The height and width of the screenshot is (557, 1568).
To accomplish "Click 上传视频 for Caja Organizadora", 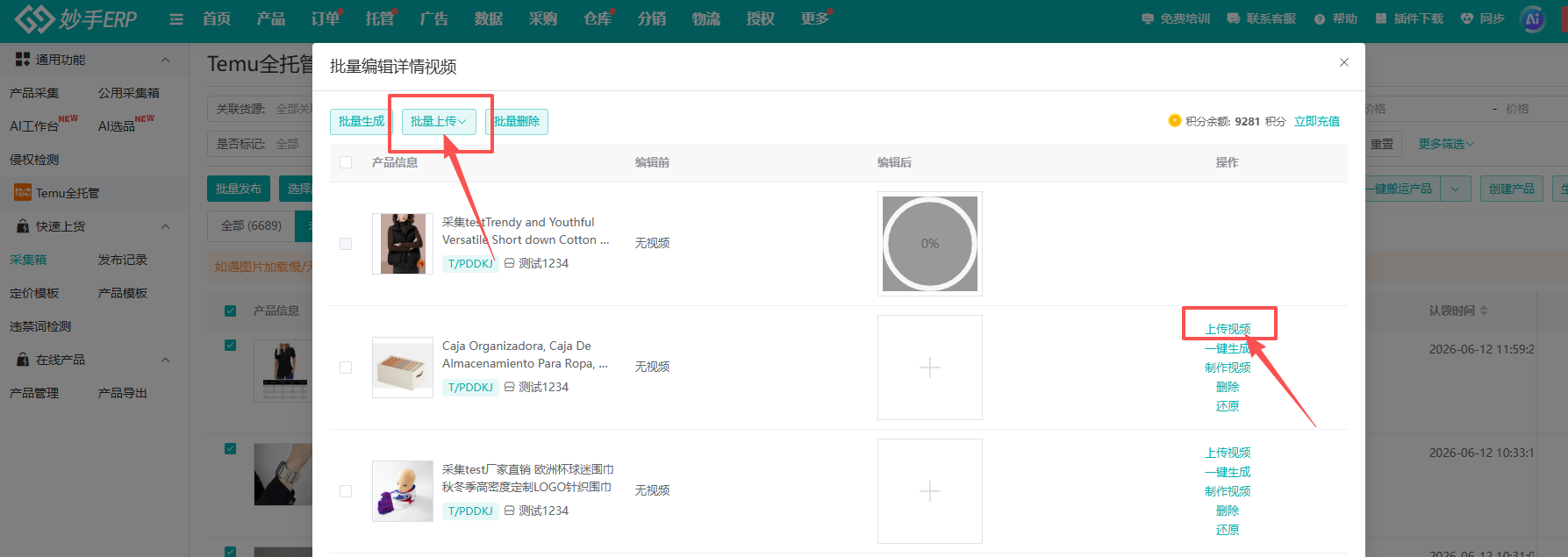I will pos(1228,329).
